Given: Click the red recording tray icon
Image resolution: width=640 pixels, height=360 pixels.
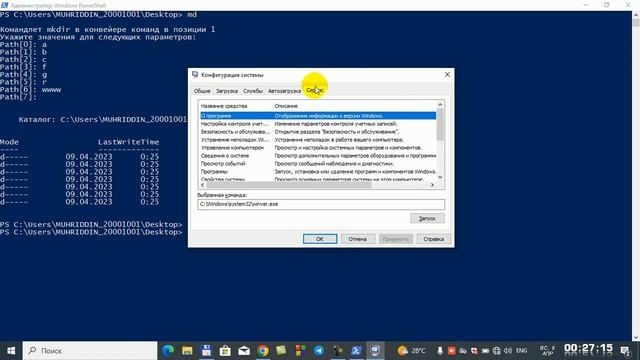Looking at the screenshot, I should click(x=451, y=351).
